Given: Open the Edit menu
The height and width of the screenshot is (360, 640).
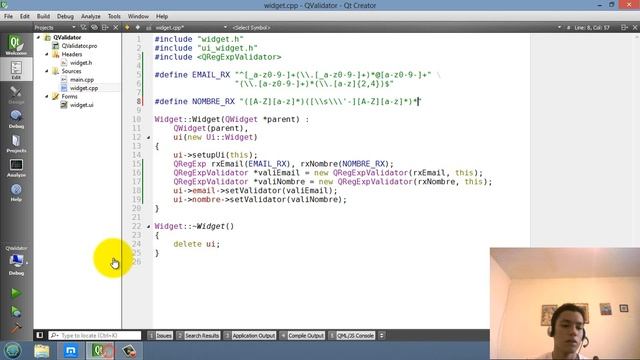Looking at the screenshot, I should (24, 16).
